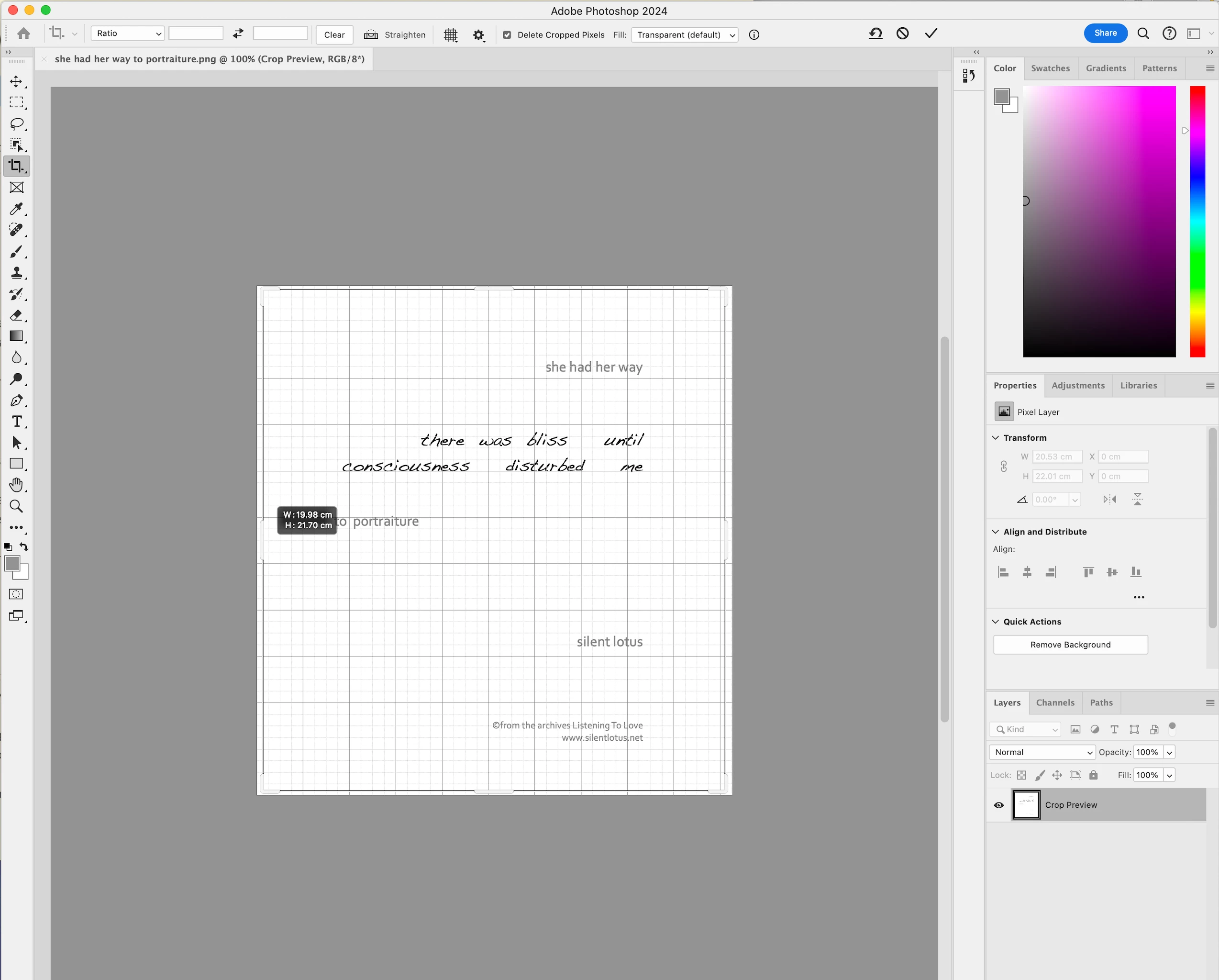1219x980 pixels.
Task: Commit the current crop operation
Action: (x=931, y=34)
